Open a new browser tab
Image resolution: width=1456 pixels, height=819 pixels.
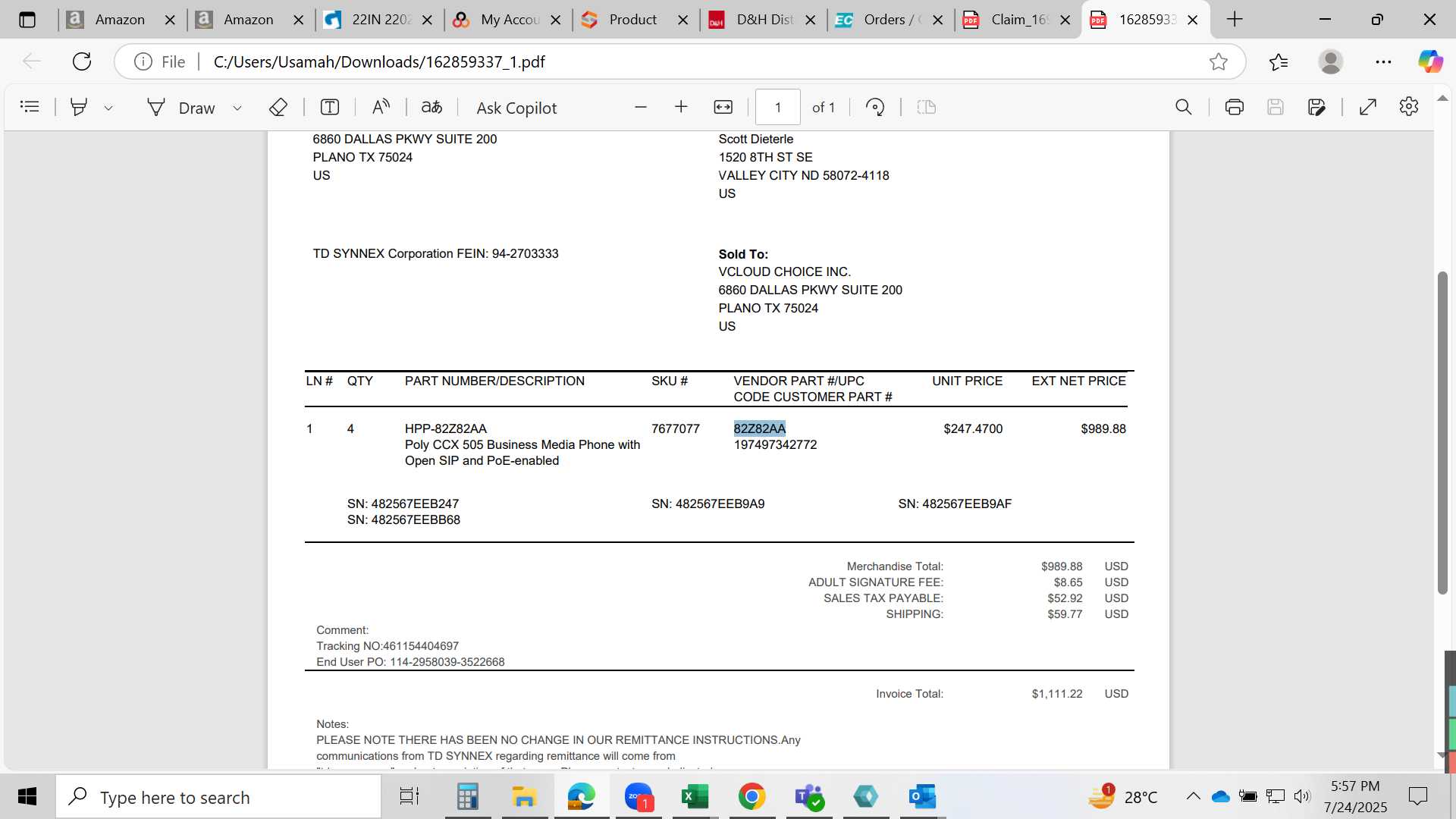tap(1235, 20)
